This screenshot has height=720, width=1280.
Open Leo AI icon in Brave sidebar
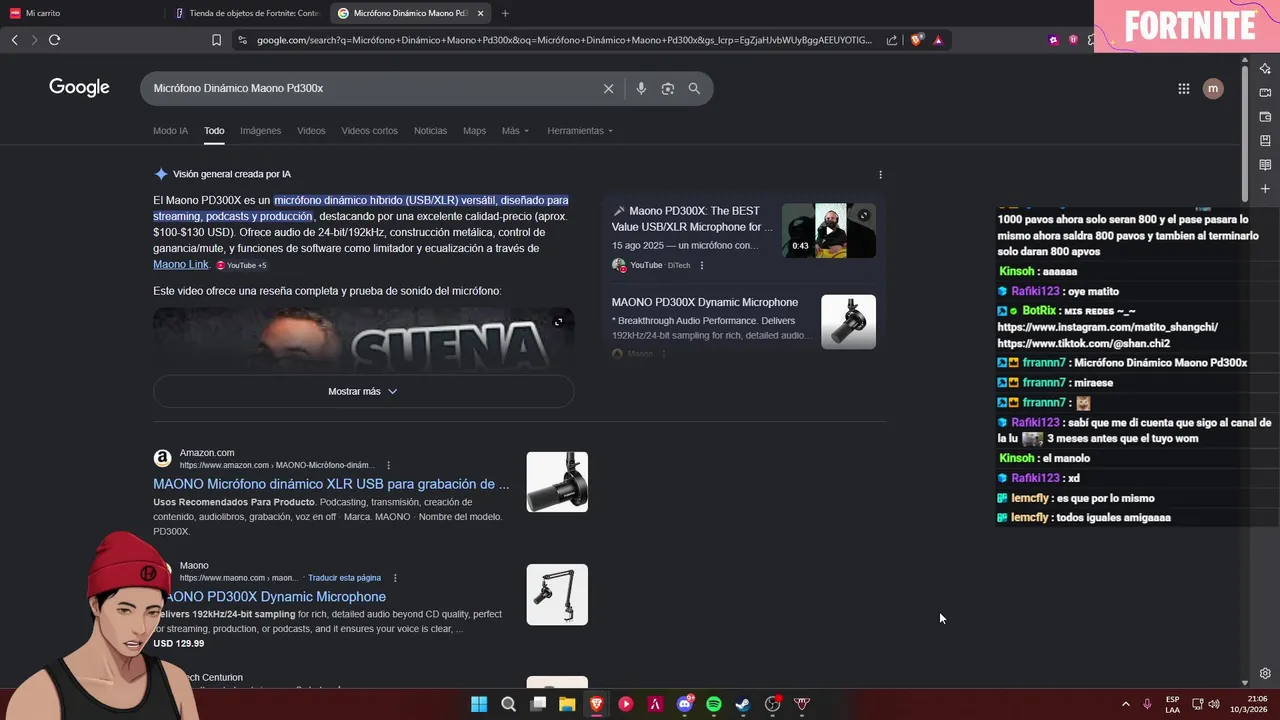[1265, 68]
